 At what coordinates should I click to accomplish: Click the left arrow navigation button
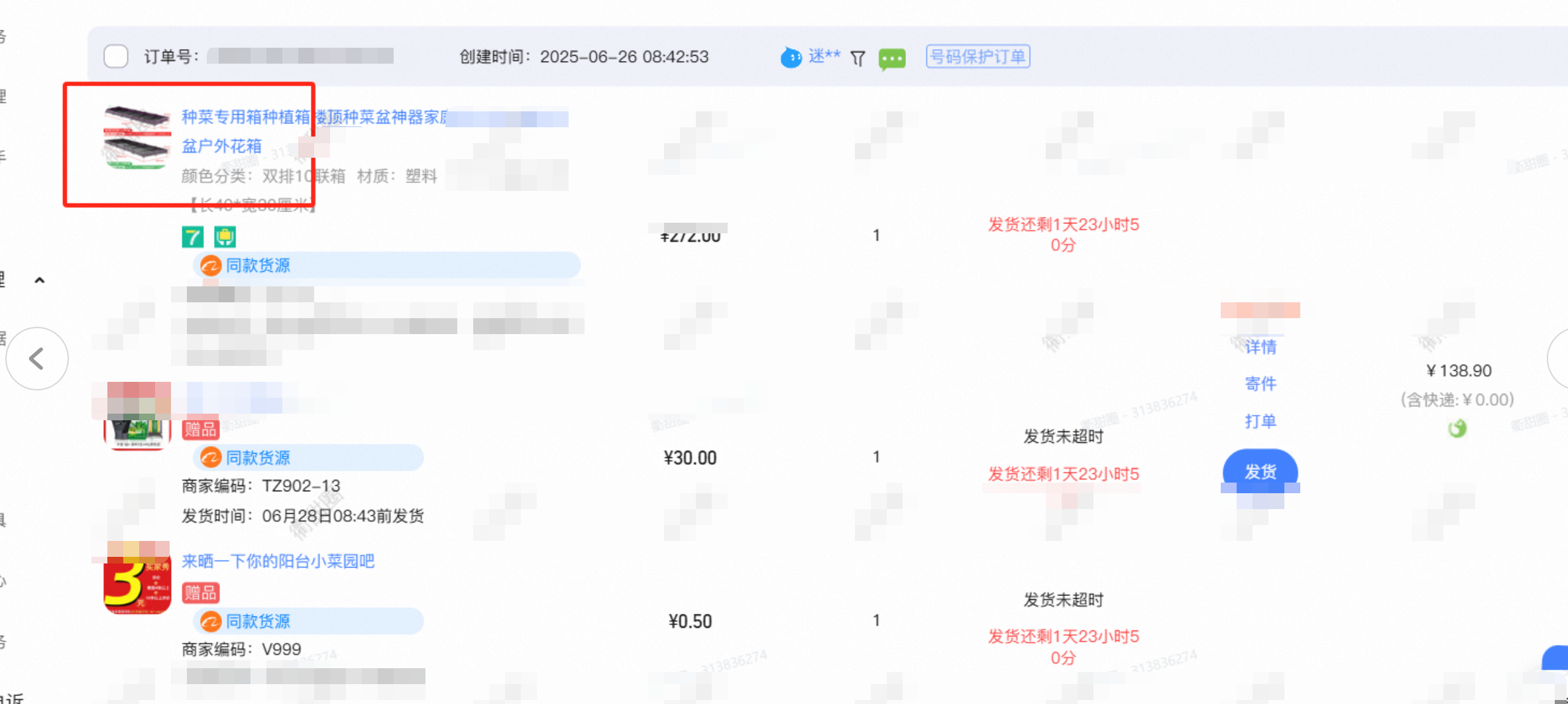point(37,359)
